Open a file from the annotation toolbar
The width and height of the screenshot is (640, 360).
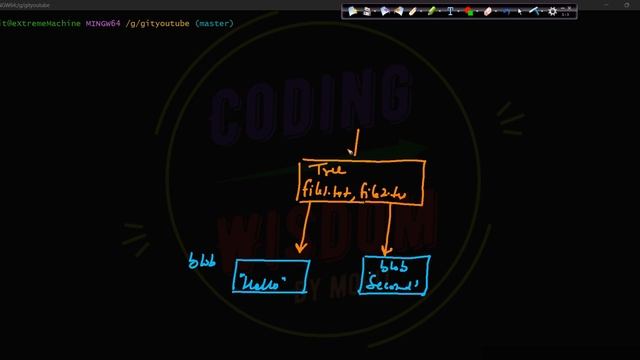click(x=352, y=11)
